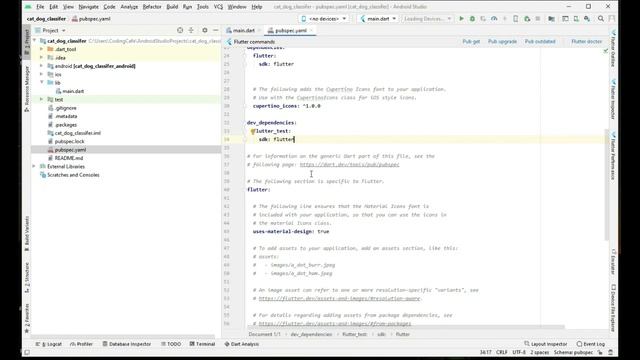This screenshot has height=360, width=640.
Task: Open the Emulator side panel
Action: pos(613,262)
